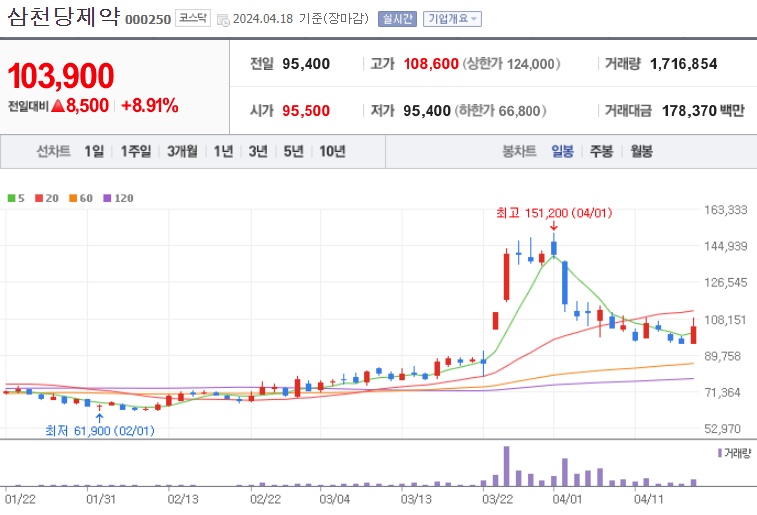Screen dimensions: 757x515
Task: Click the 선차트 line chart label
Action: tap(54, 152)
